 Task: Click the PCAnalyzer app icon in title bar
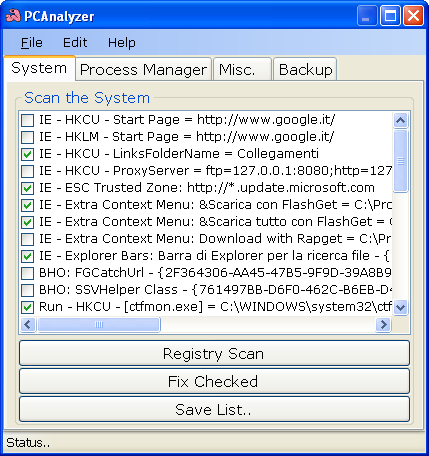pos(13,16)
